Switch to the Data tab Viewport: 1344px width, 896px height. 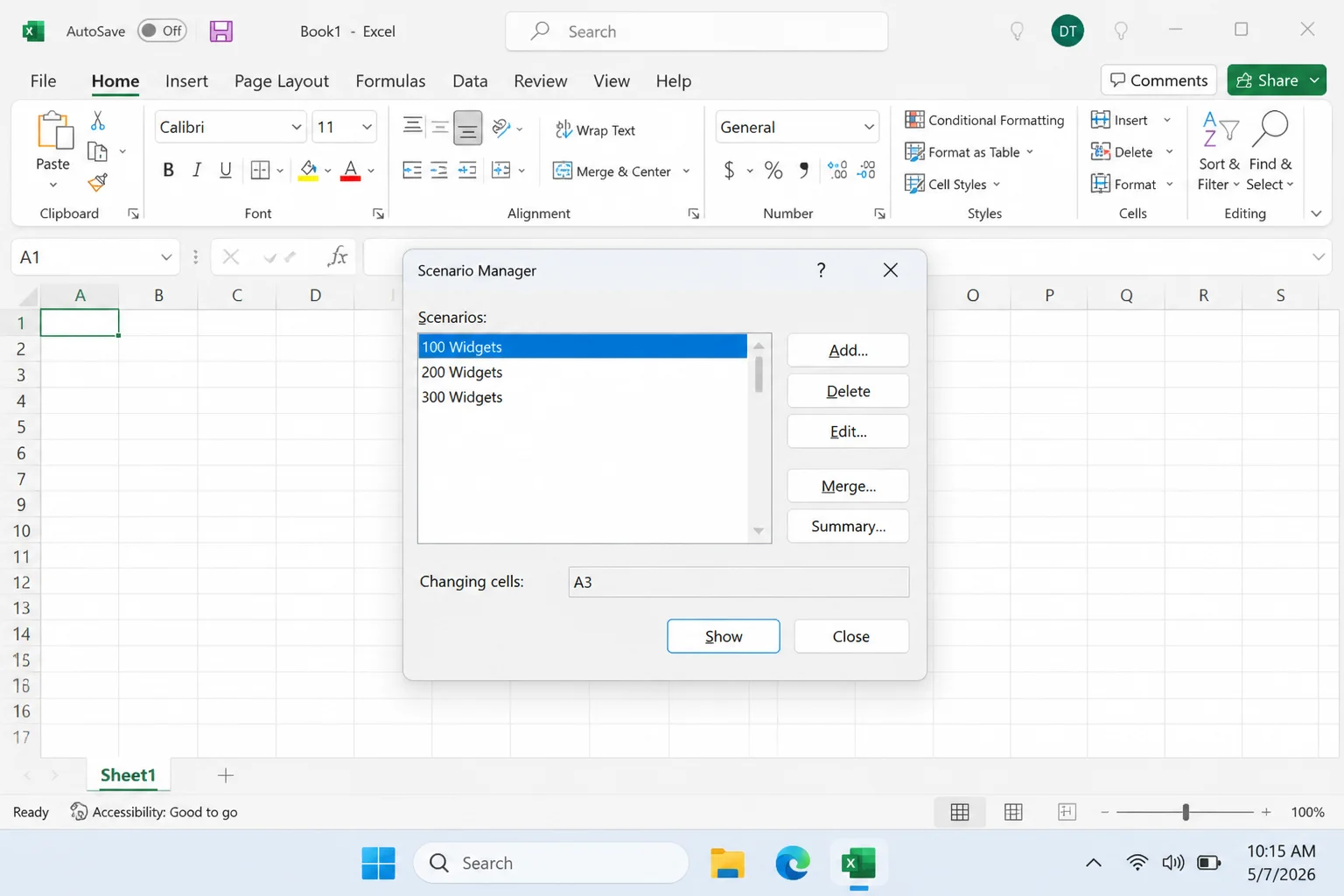pyautogui.click(x=470, y=81)
